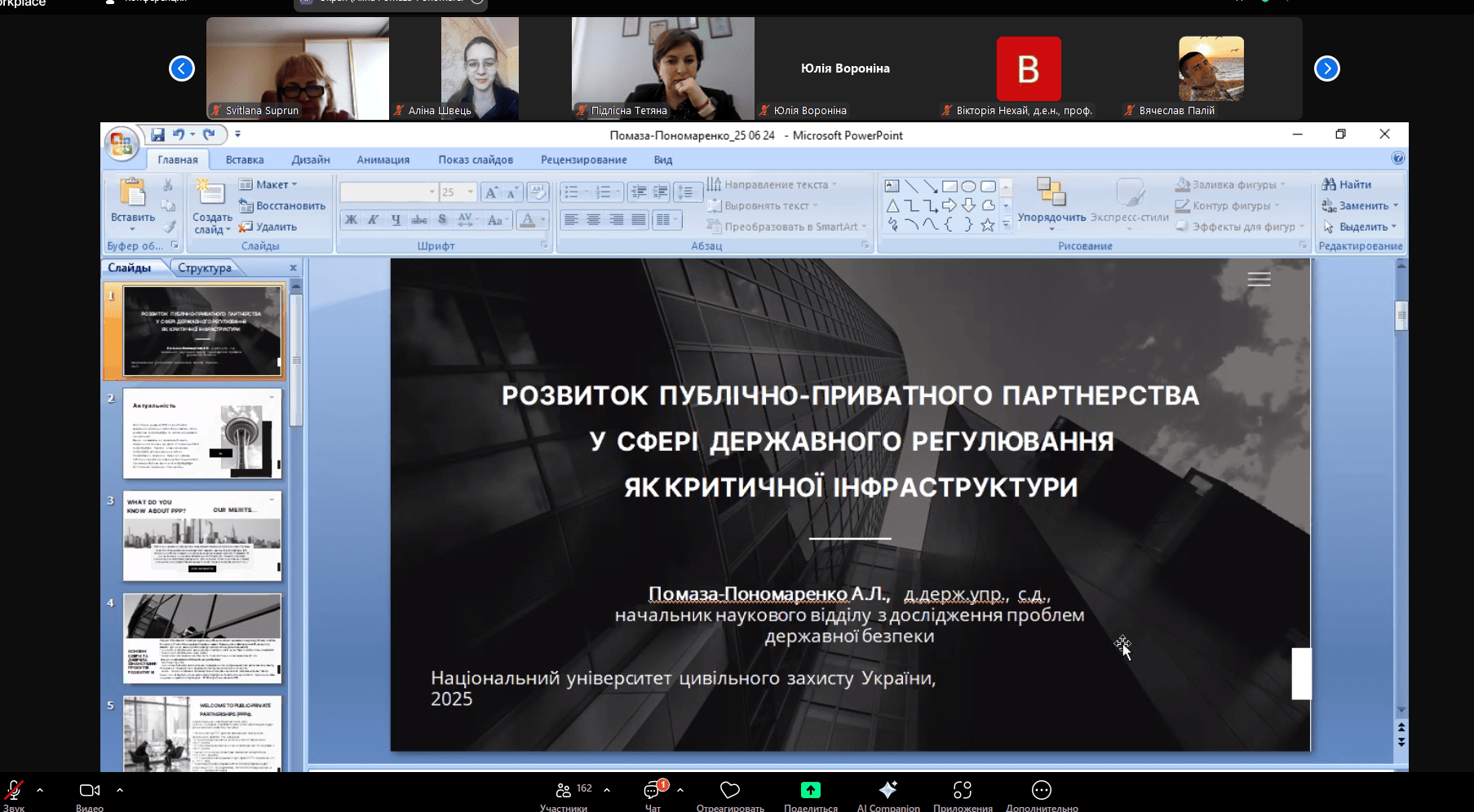Click the Save icon in quick access toolbar
This screenshot has height=812, width=1474.
(x=157, y=135)
